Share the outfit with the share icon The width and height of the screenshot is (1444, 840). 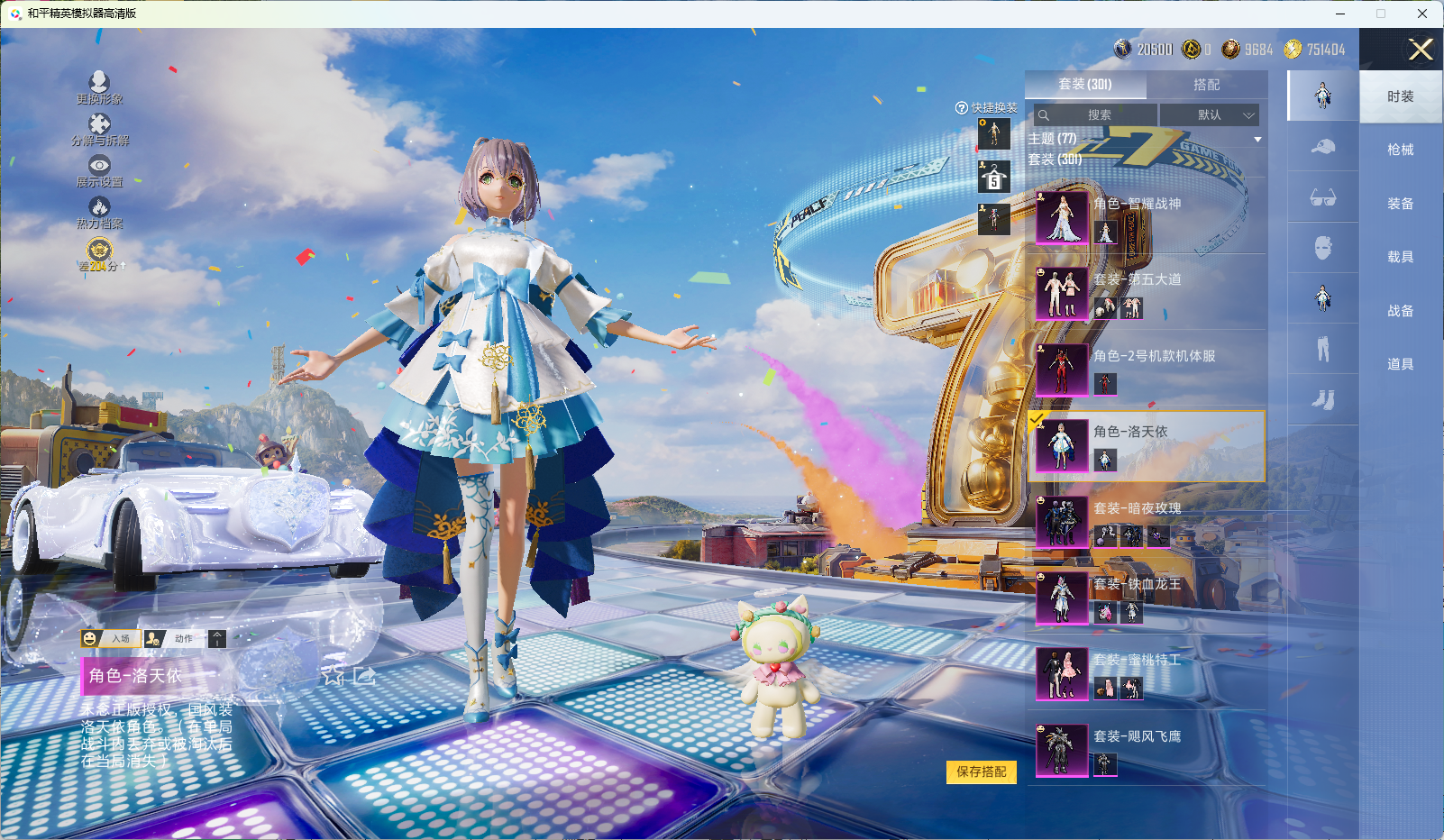point(364,676)
